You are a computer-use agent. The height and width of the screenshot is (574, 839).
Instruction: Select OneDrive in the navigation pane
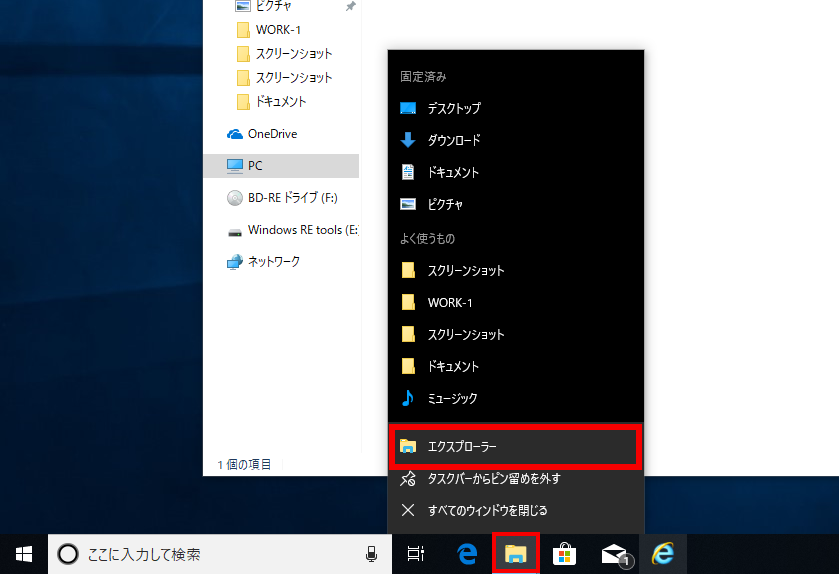[281, 134]
